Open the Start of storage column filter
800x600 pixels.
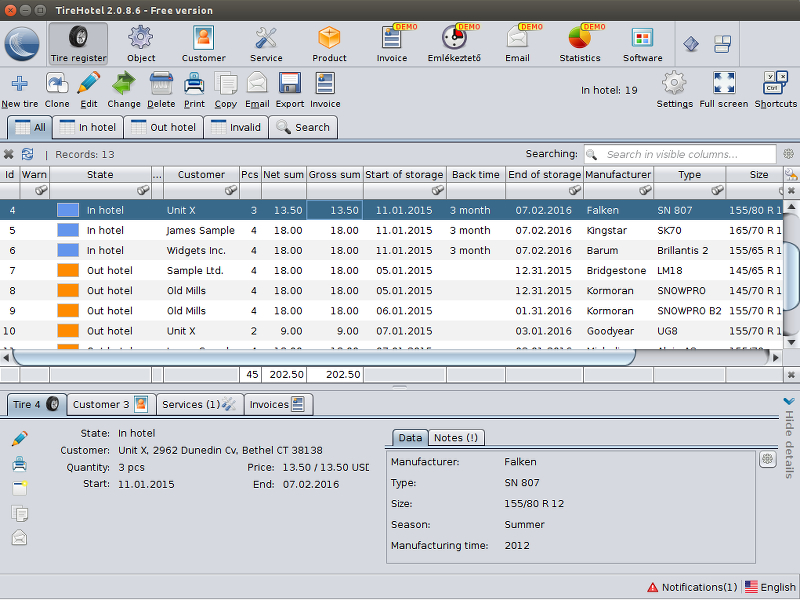point(438,190)
